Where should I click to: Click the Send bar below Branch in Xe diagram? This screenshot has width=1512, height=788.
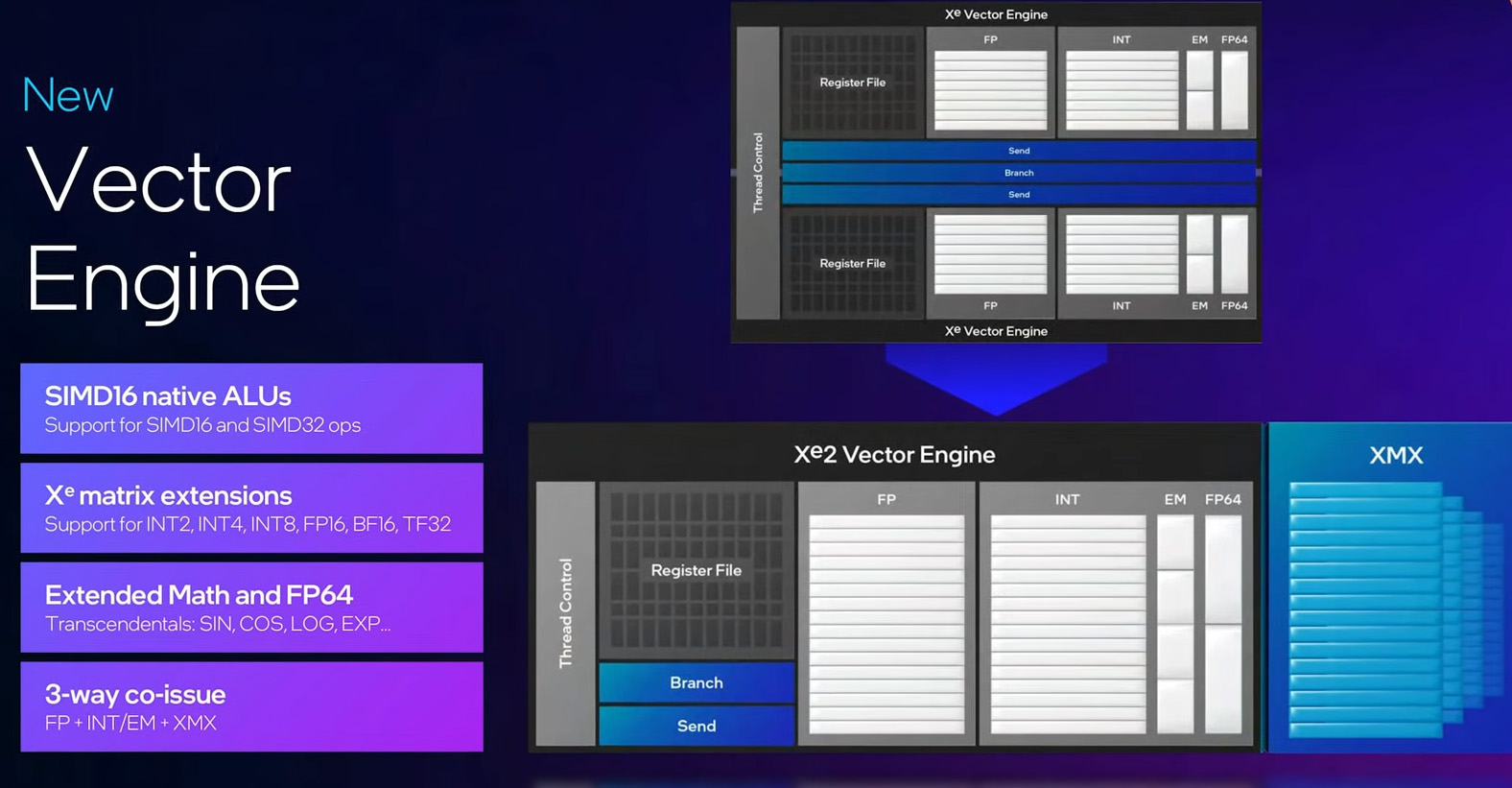click(x=1019, y=195)
